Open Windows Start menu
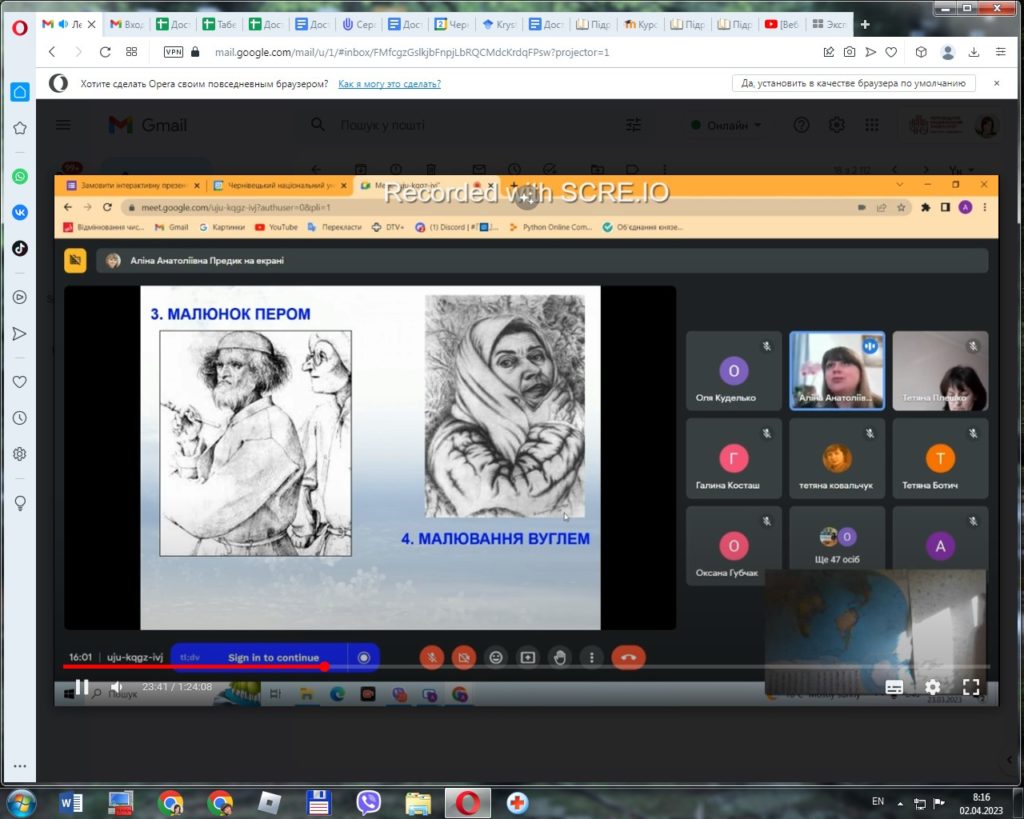The image size is (1024, 819). pyautogui.click(x=20, y=803)
